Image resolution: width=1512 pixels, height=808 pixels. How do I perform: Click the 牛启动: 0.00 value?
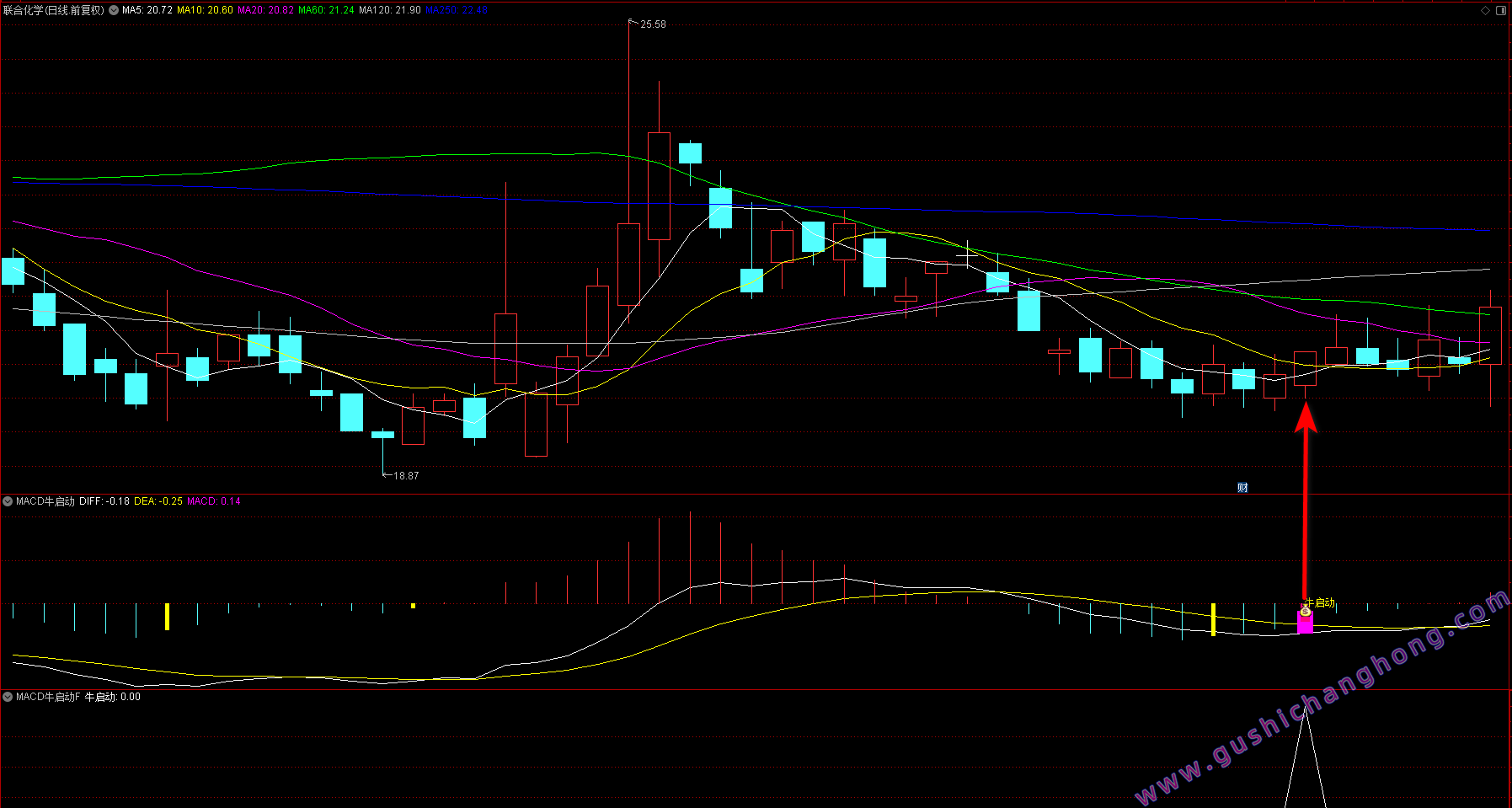click(x=113, y=697)
